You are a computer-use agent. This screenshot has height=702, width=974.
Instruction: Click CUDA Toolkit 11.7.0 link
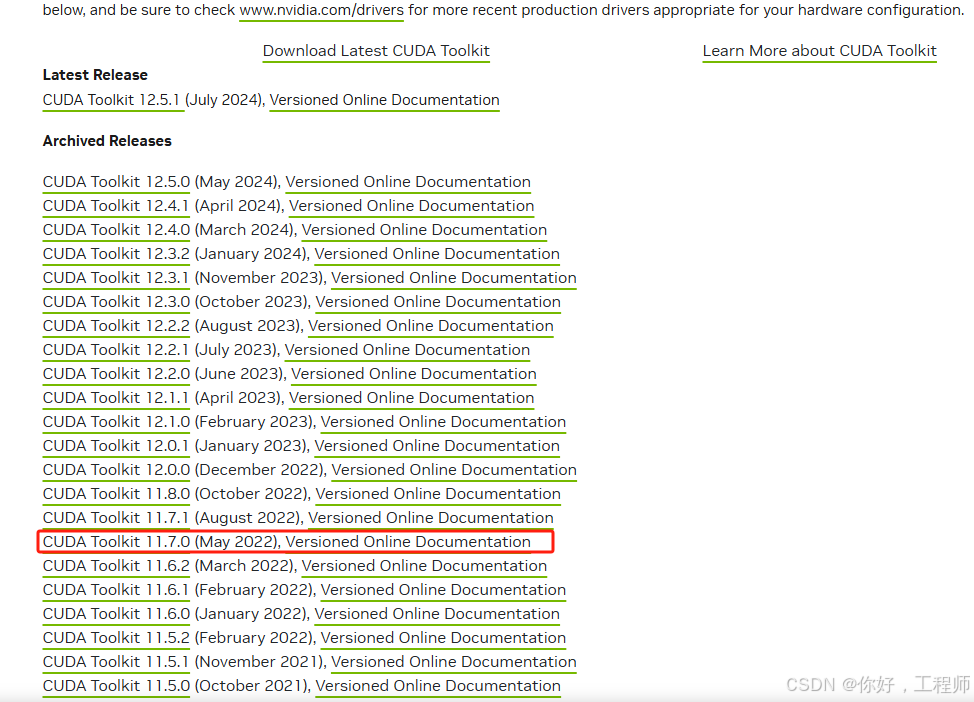pyautogui.click(x=116, y=542)
